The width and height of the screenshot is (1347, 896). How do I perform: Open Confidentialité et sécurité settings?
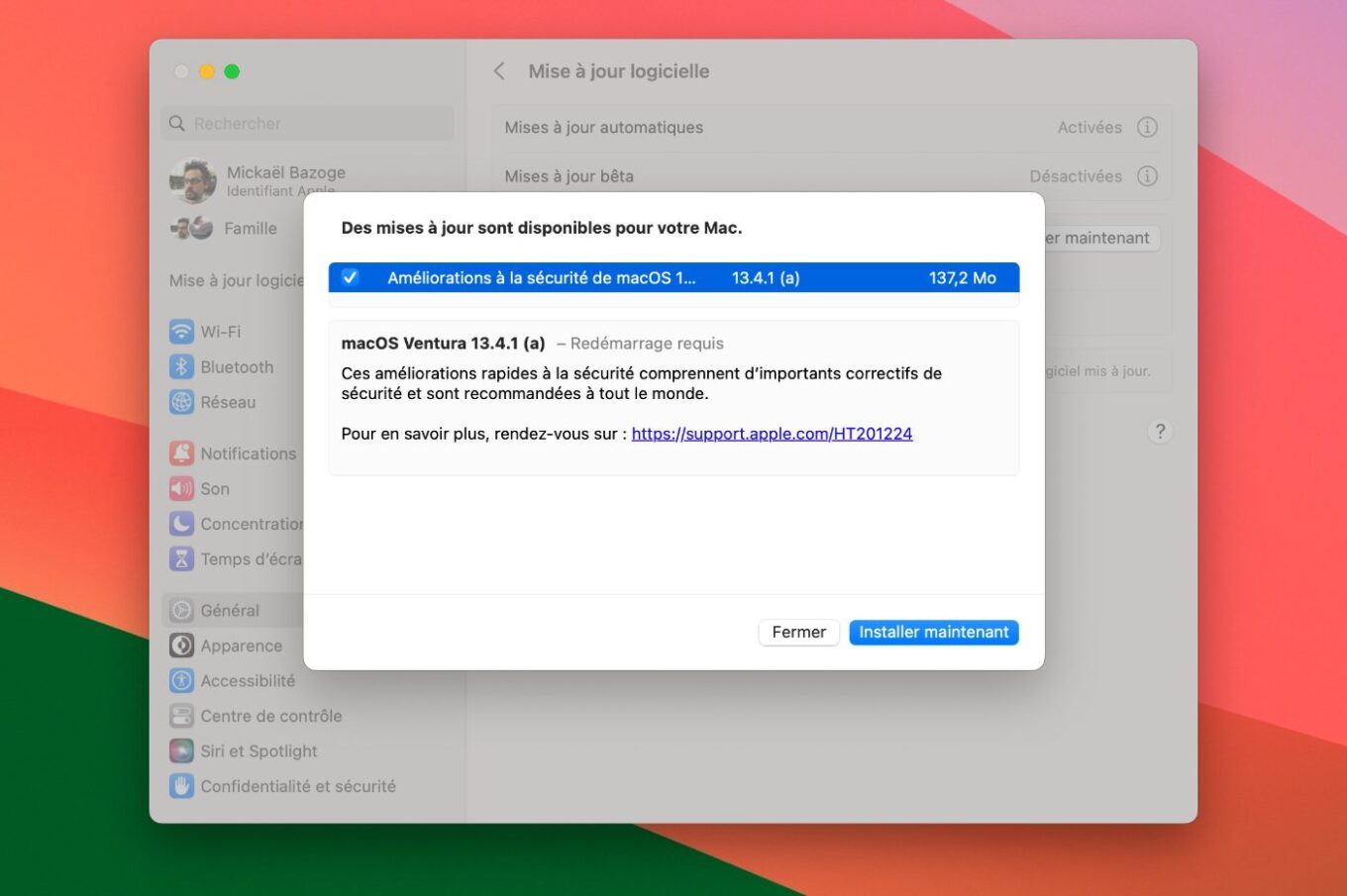(x=296, y=785)
